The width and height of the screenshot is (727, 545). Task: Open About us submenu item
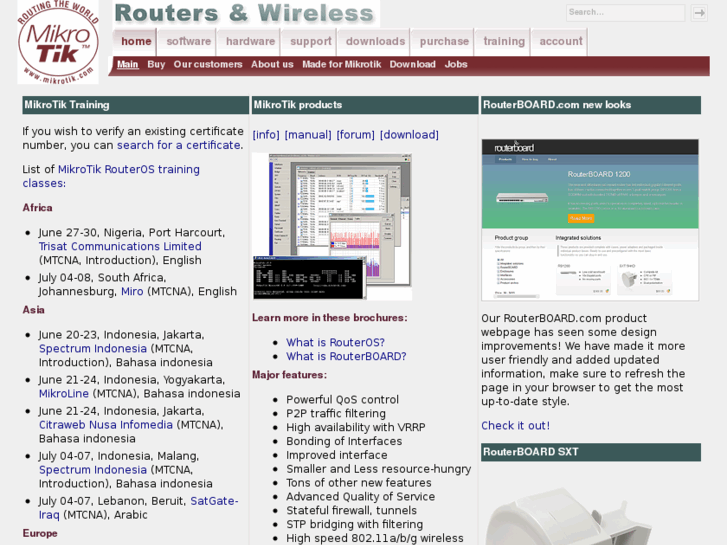(x=272, y=64)
